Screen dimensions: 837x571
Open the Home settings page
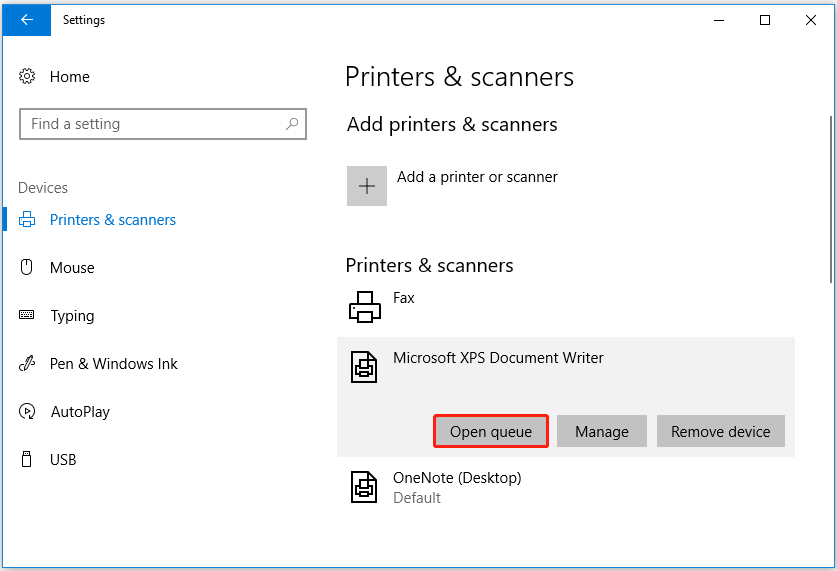click(69, 77)
